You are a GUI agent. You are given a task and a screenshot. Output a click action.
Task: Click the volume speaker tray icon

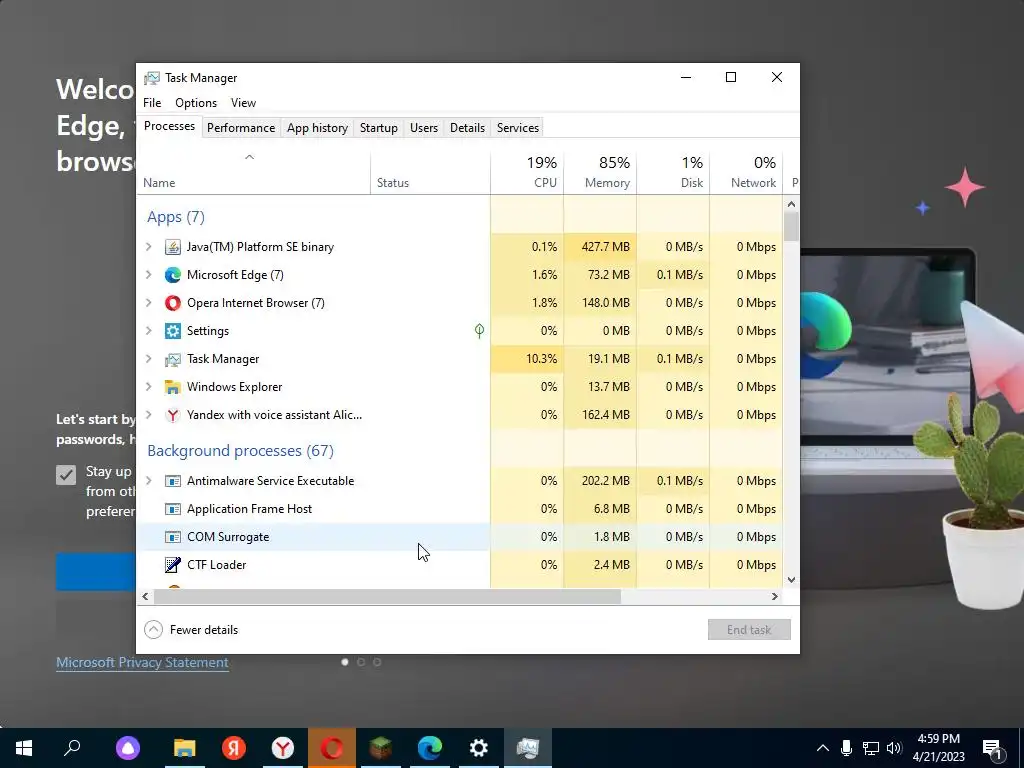click(894, 748)
